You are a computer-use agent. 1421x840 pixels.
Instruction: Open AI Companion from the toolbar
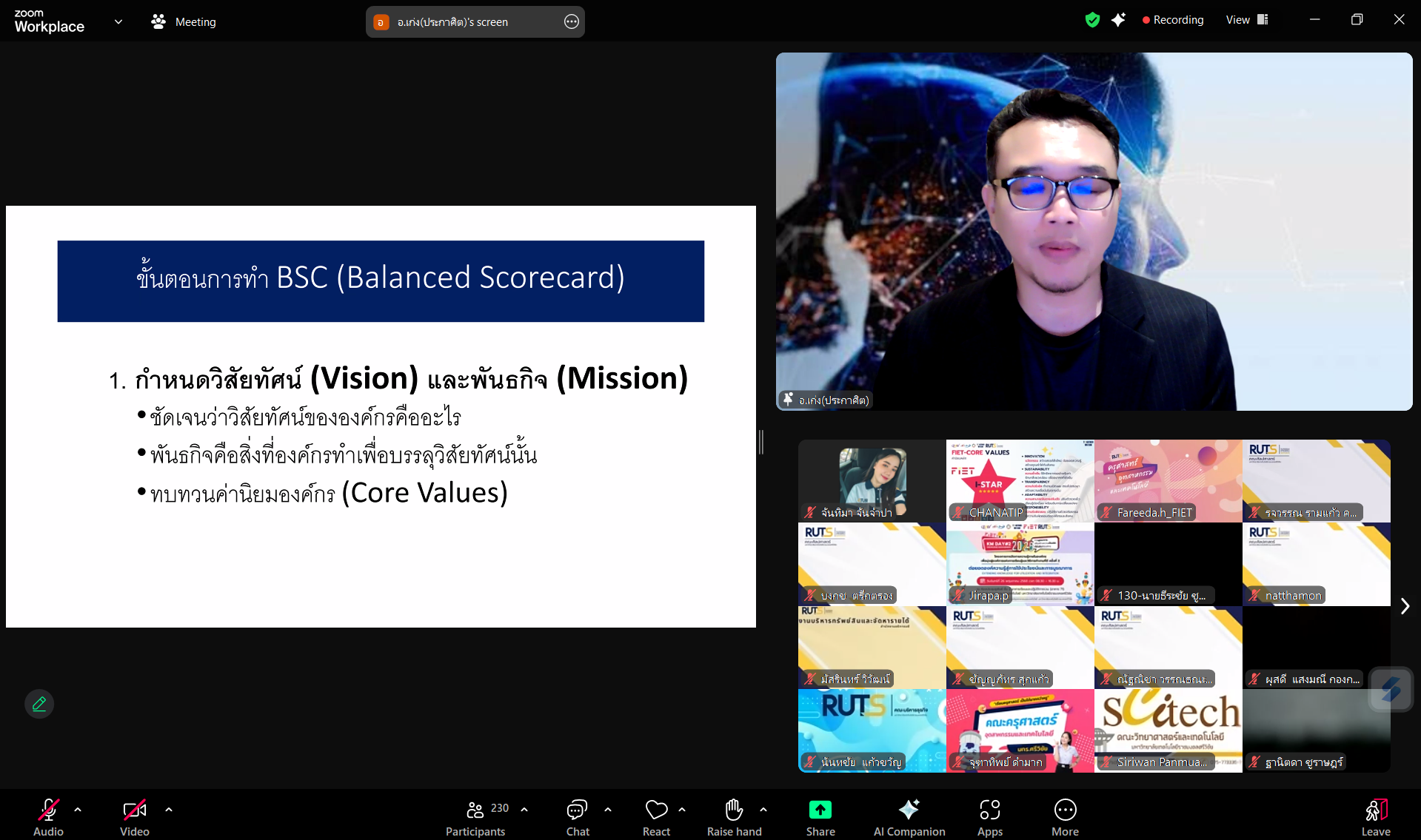coord(909,810)
